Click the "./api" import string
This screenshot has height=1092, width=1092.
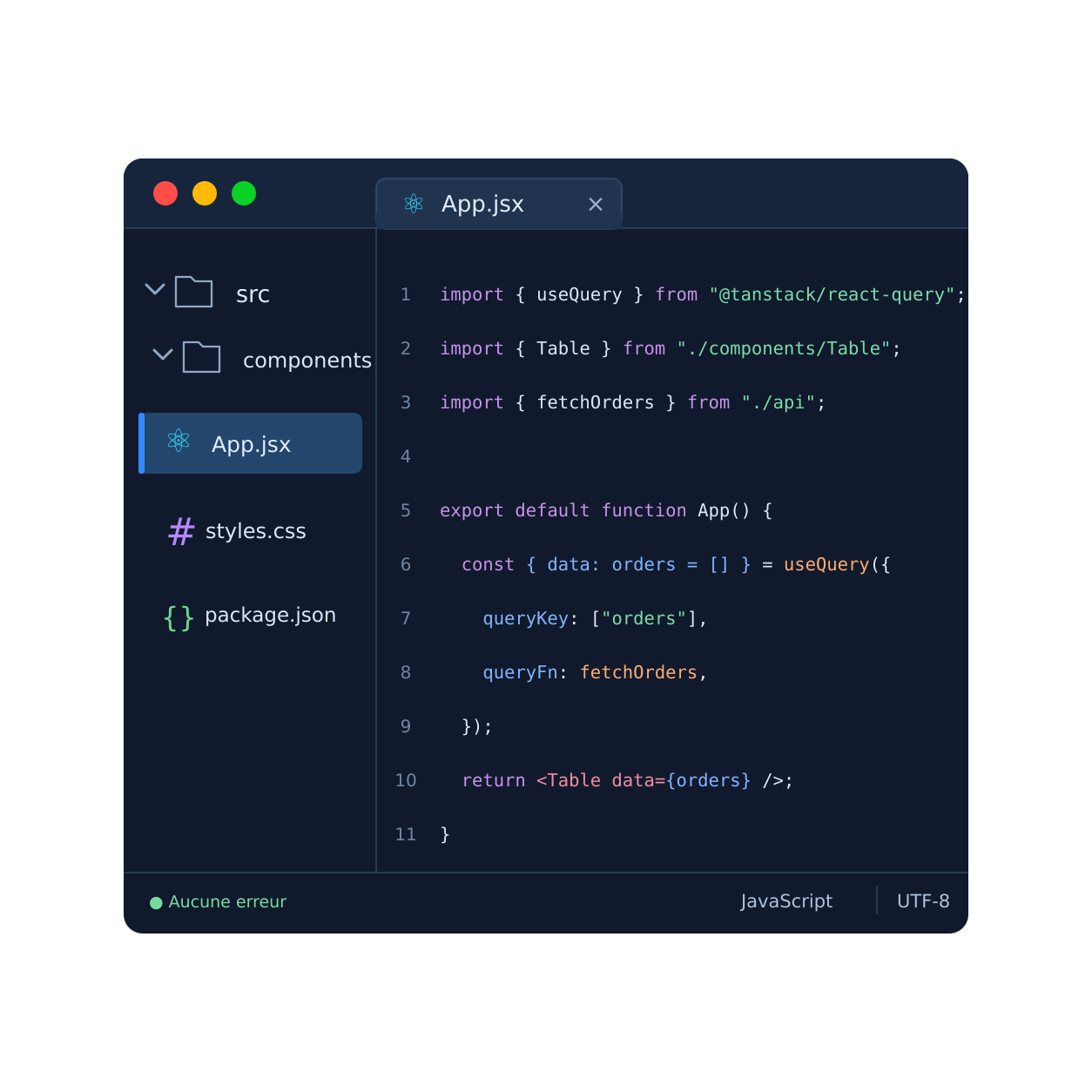click(779, 402)
